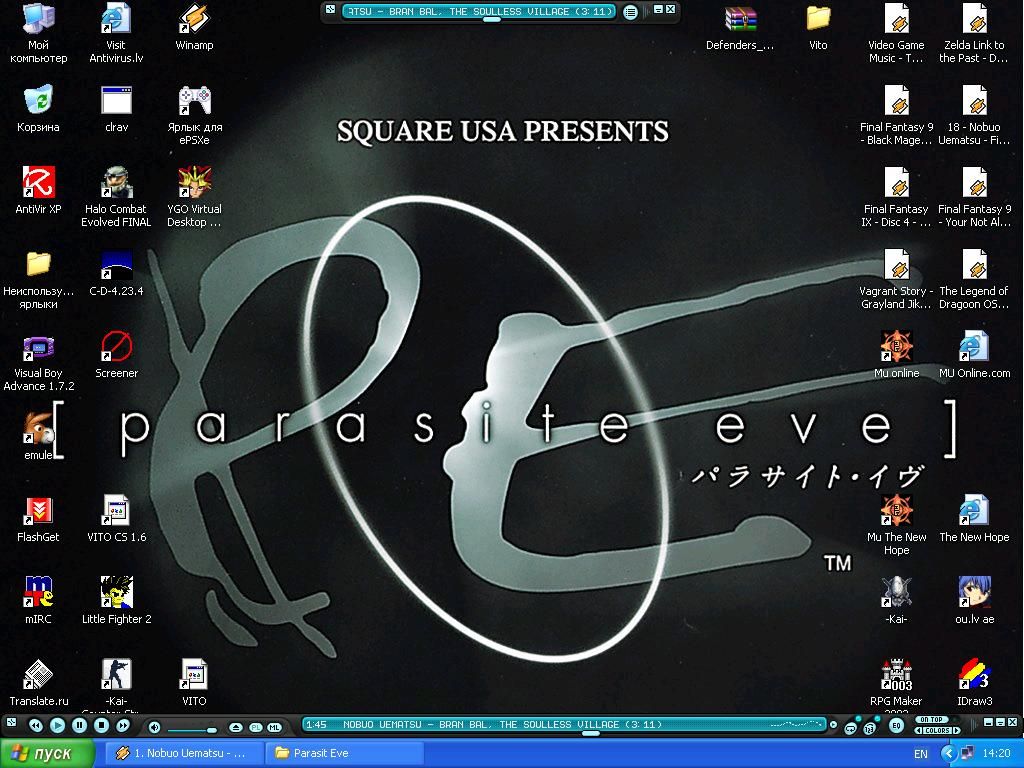This screenshot has height=768, width=1024.
Task: Select the Translate.ru desktop icon
Action: pyautogui.click(x=39, y=682)
